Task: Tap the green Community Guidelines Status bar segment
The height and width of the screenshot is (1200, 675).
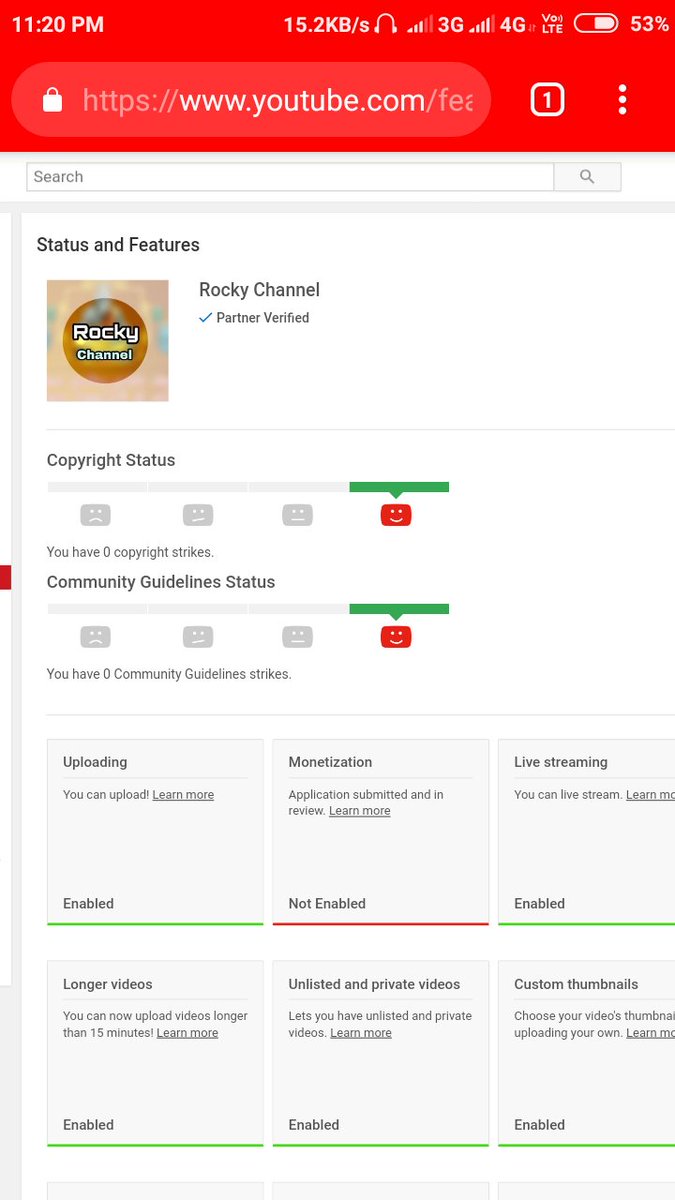Action: click(x=399, y=609)
